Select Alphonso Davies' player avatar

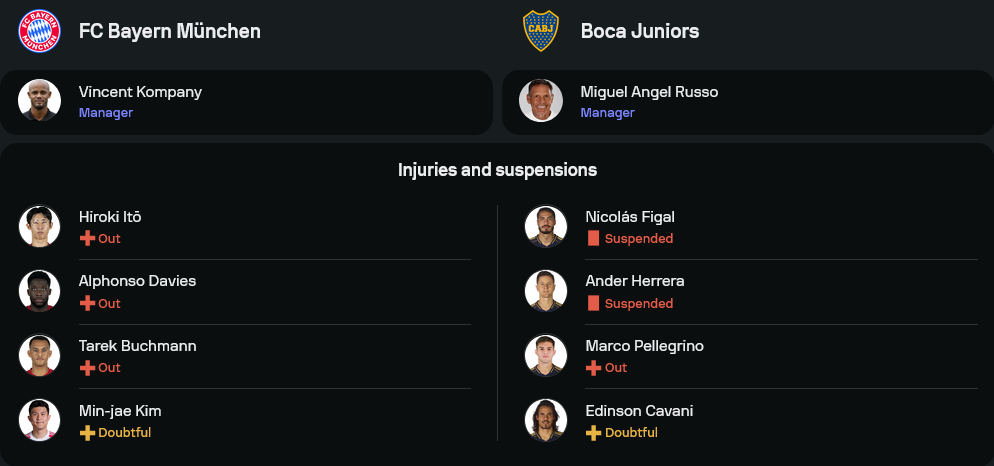(40, 291)
